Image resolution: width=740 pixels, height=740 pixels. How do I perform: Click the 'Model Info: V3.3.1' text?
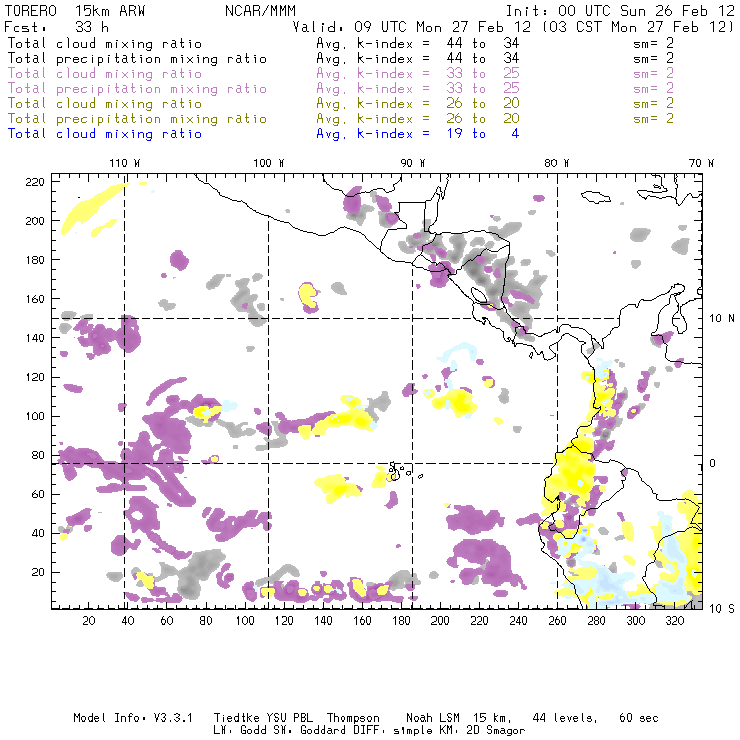tap(133, 718)
